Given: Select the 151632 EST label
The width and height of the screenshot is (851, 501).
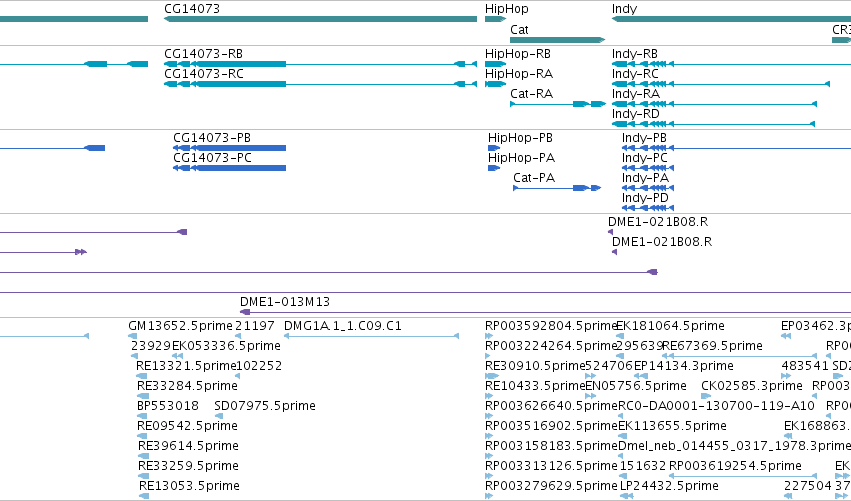Looking at the screenshot, I should pos(643,466).
